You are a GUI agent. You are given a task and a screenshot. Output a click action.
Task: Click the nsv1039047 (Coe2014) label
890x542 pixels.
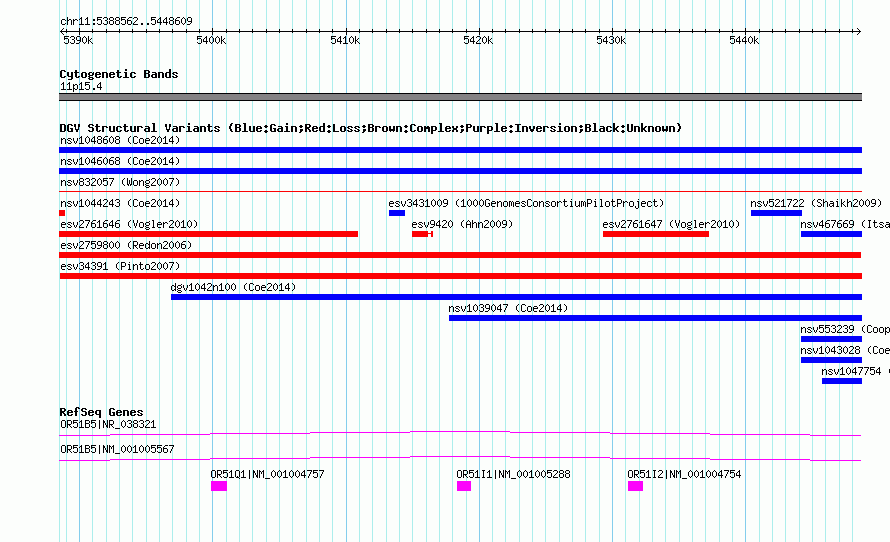508,308
